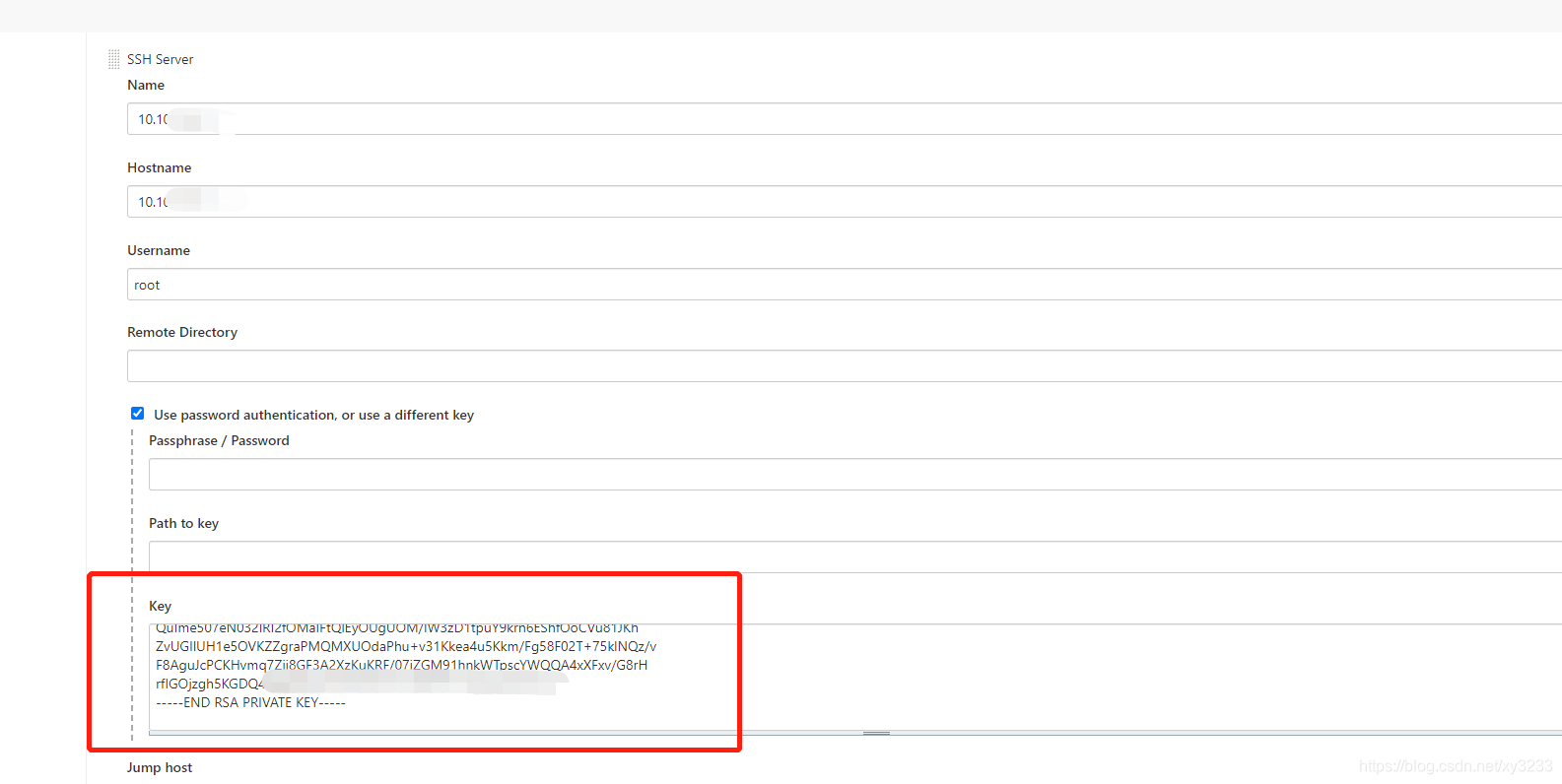Click the Use password authentication label text
1562x784 pixels.
(x=313, y=415)
